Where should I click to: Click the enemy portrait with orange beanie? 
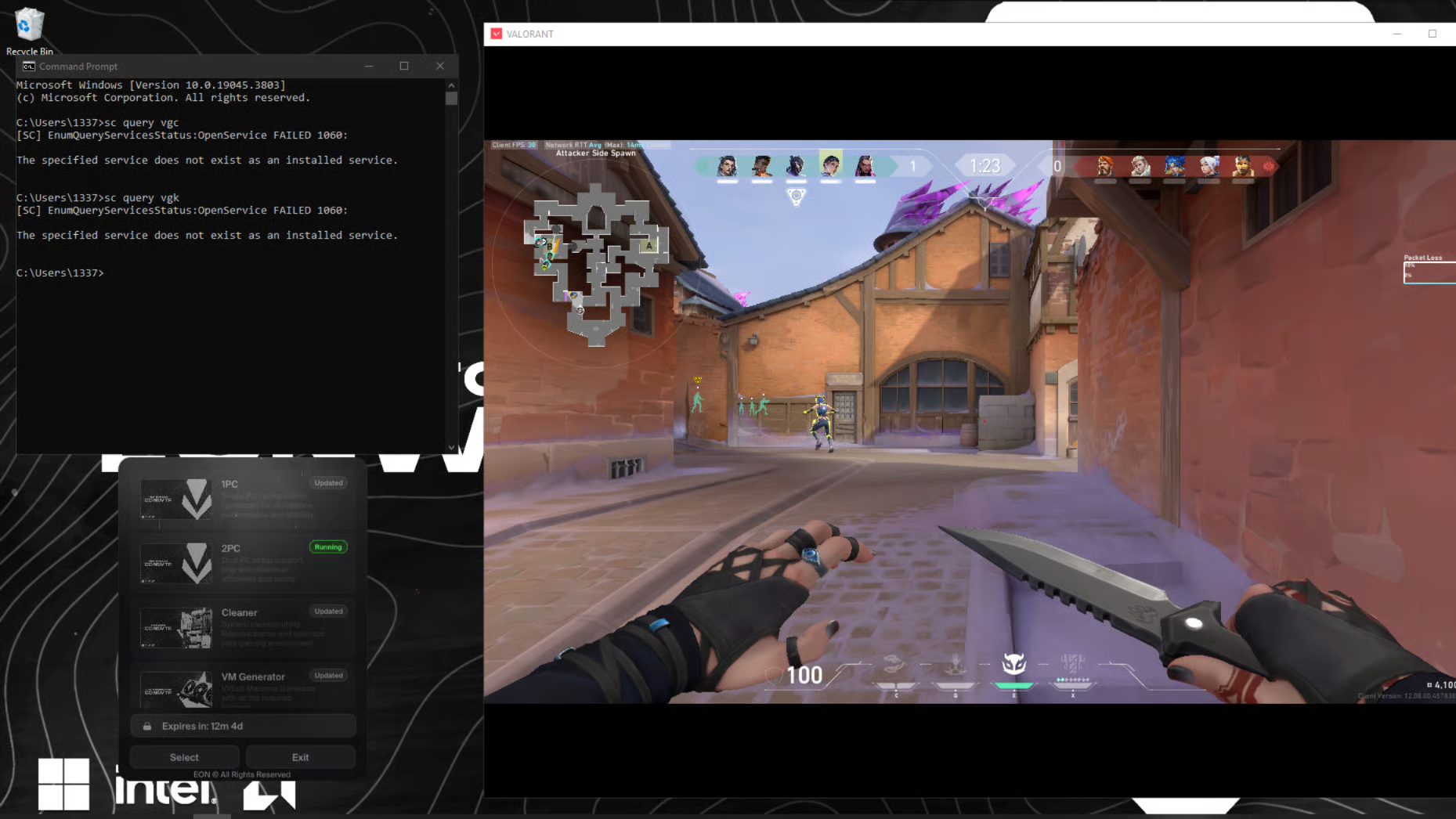[1105, 166]
